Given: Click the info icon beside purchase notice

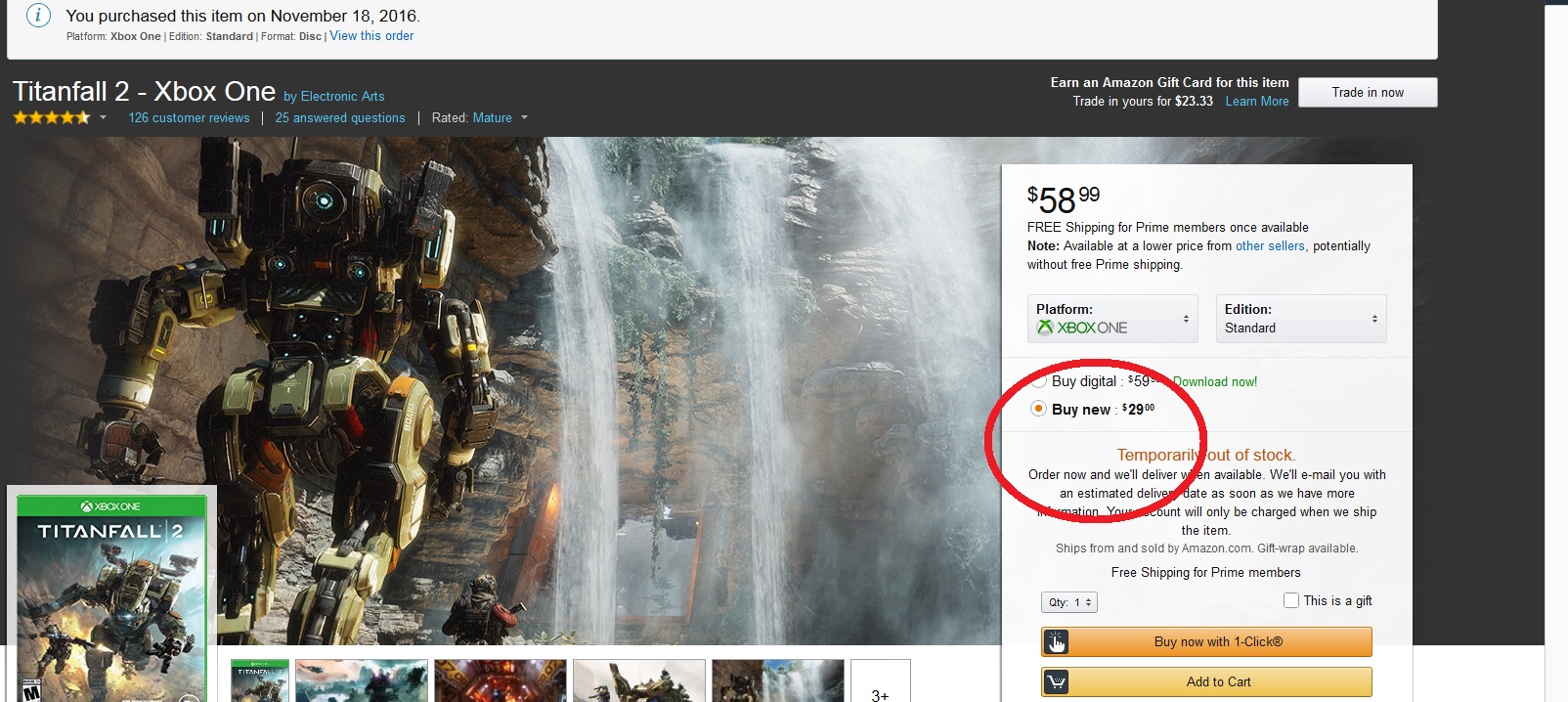Looking at the screenshot, I should [x=38, y=16].
